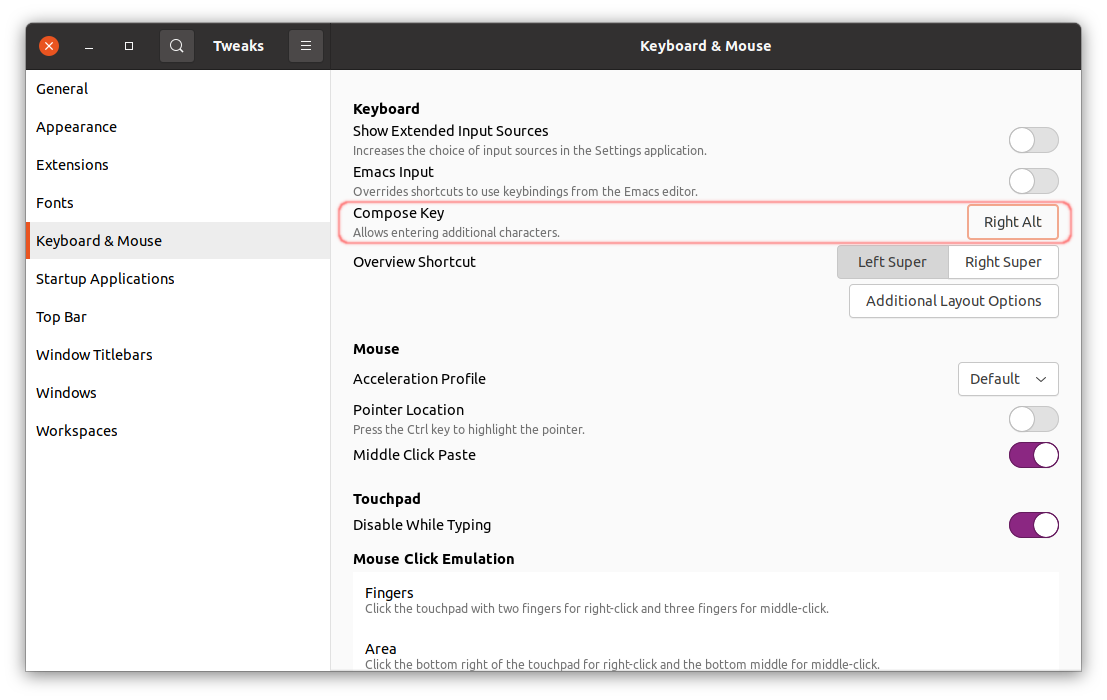Go to the Extensions section

[178, 165]
